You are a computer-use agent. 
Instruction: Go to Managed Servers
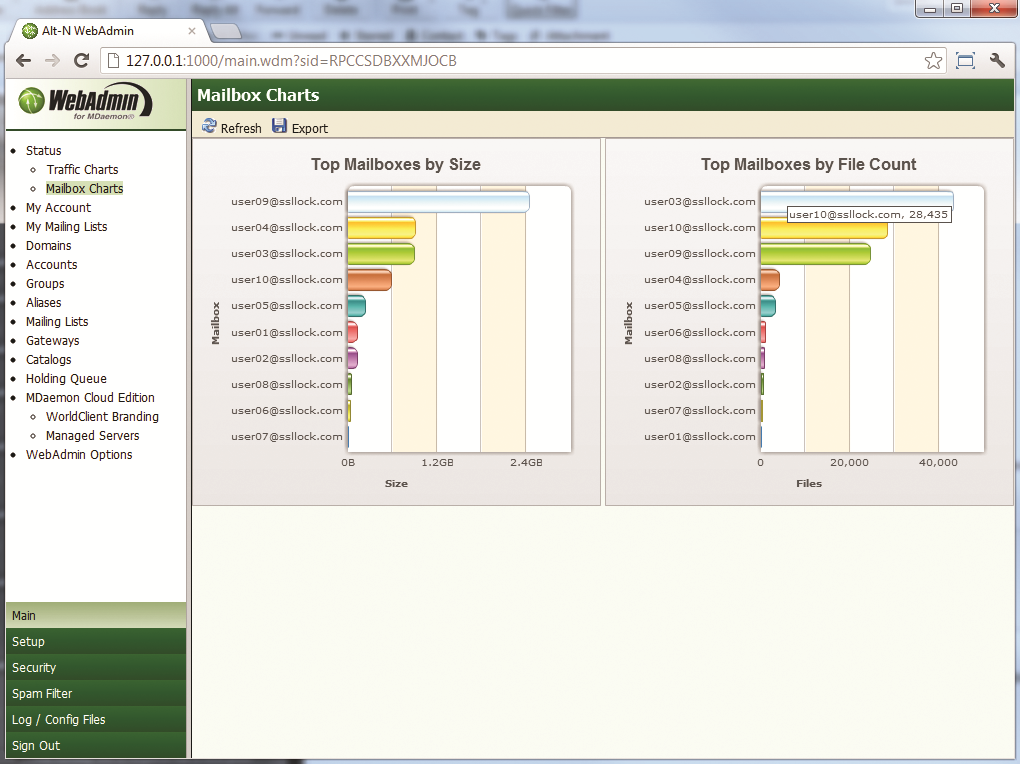92,435
